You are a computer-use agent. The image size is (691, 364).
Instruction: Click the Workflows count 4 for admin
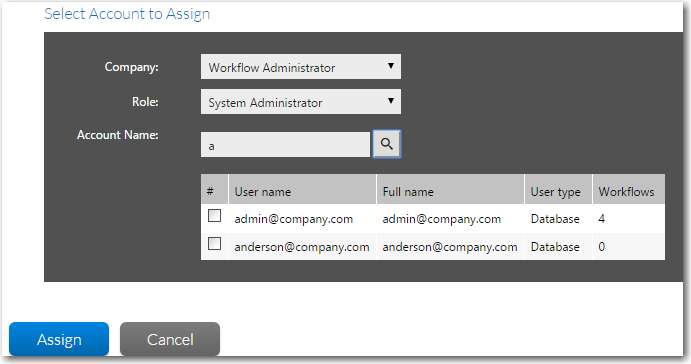point(602,219)
